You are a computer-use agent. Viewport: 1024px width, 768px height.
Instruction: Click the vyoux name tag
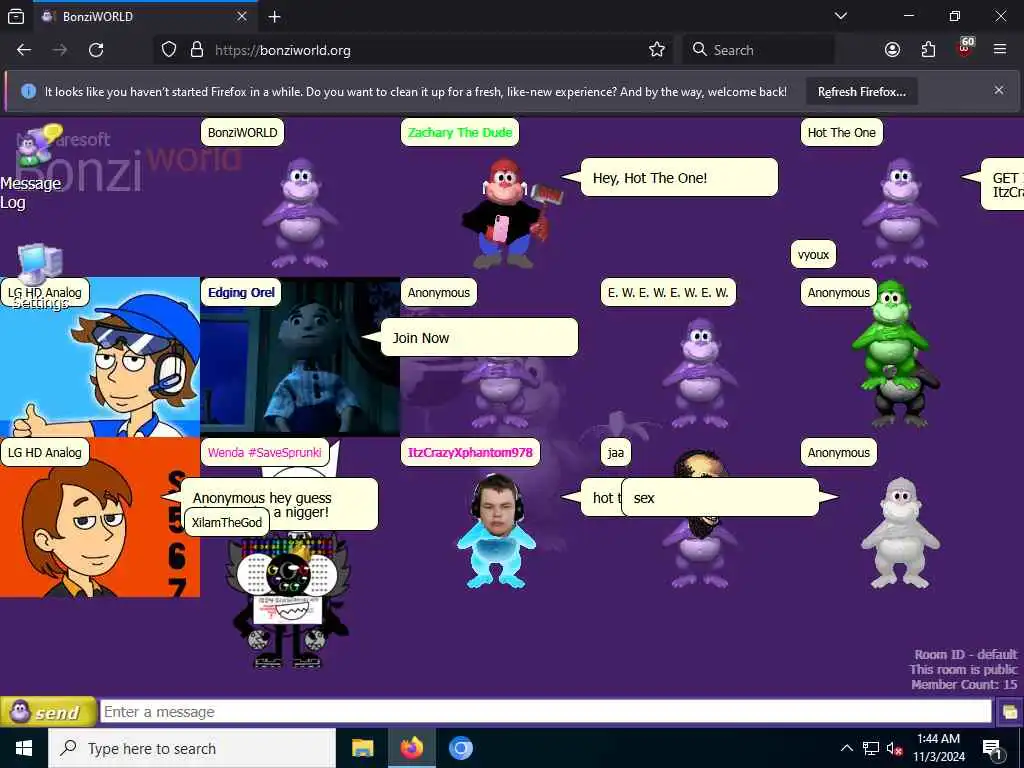click(x=813, y=255)
